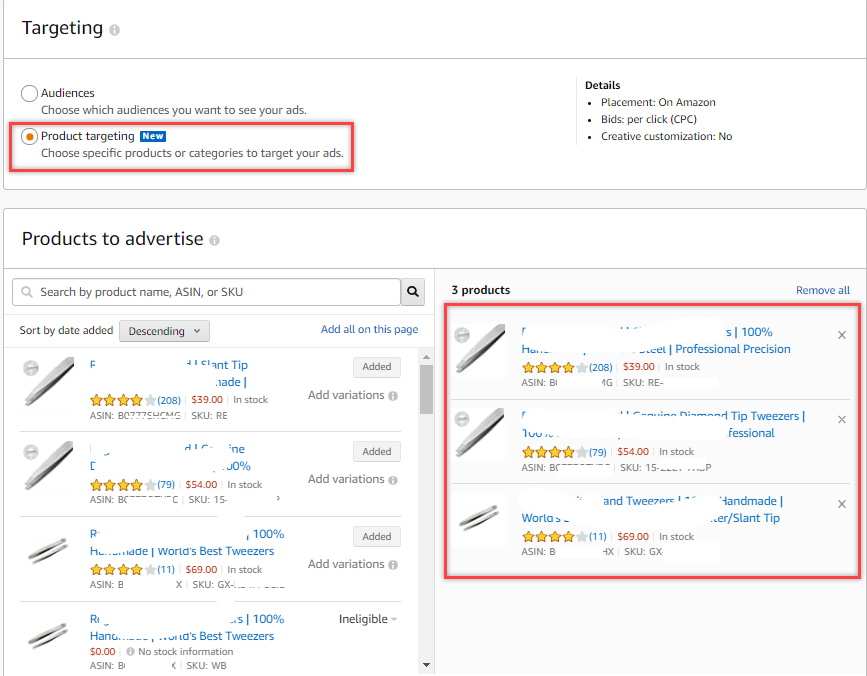Click Add variations info icon for $69.00 product
This screenshot has width=867, height=676.
pyautogui.click(x=393, y=565)
